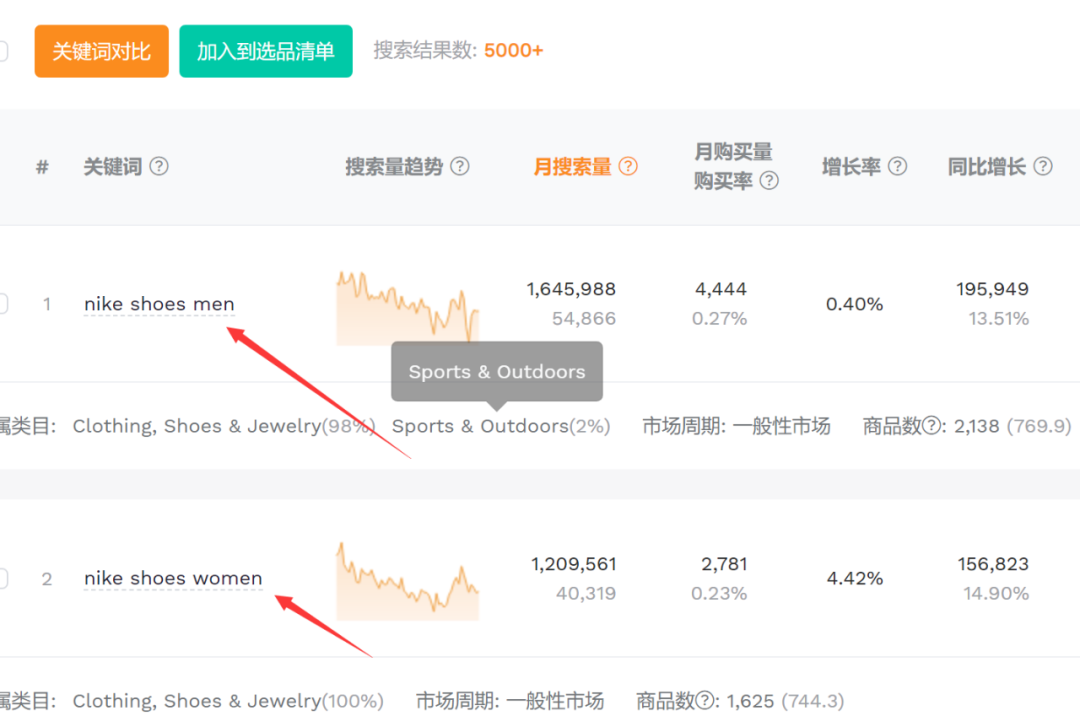Click the trend chart for nike shoes women

point(407,578)
